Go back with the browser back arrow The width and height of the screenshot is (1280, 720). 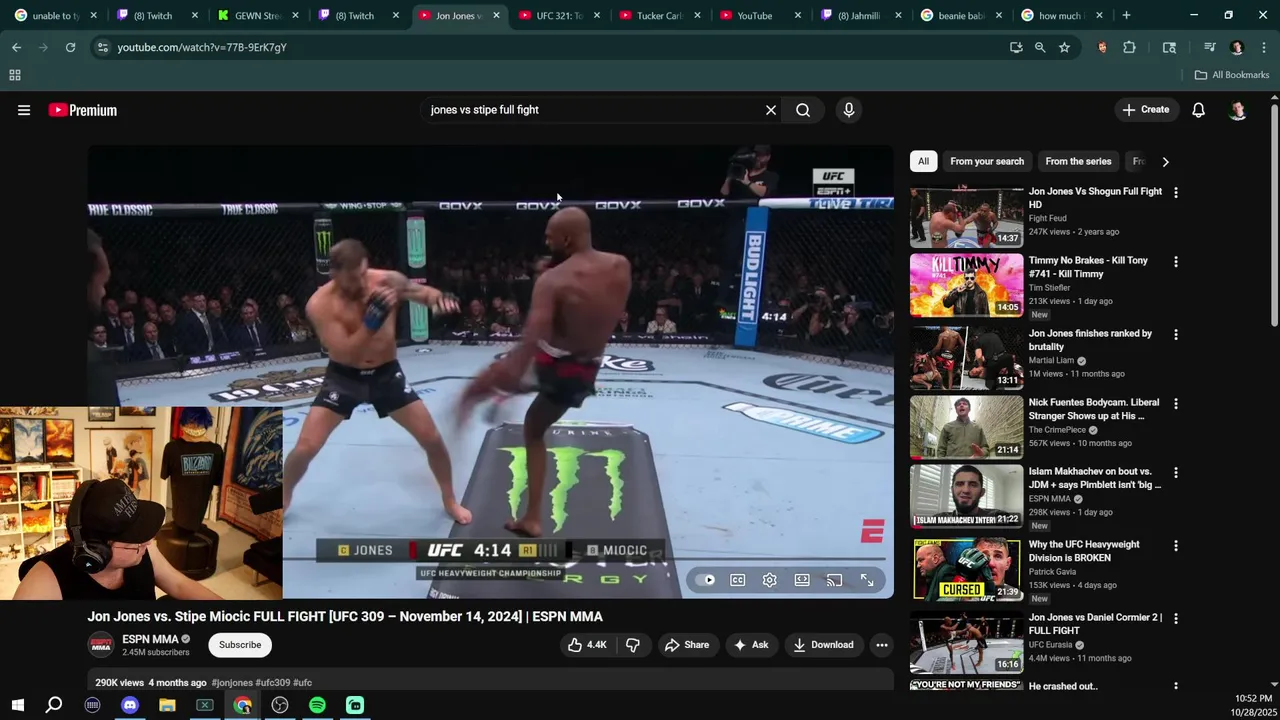16,47
